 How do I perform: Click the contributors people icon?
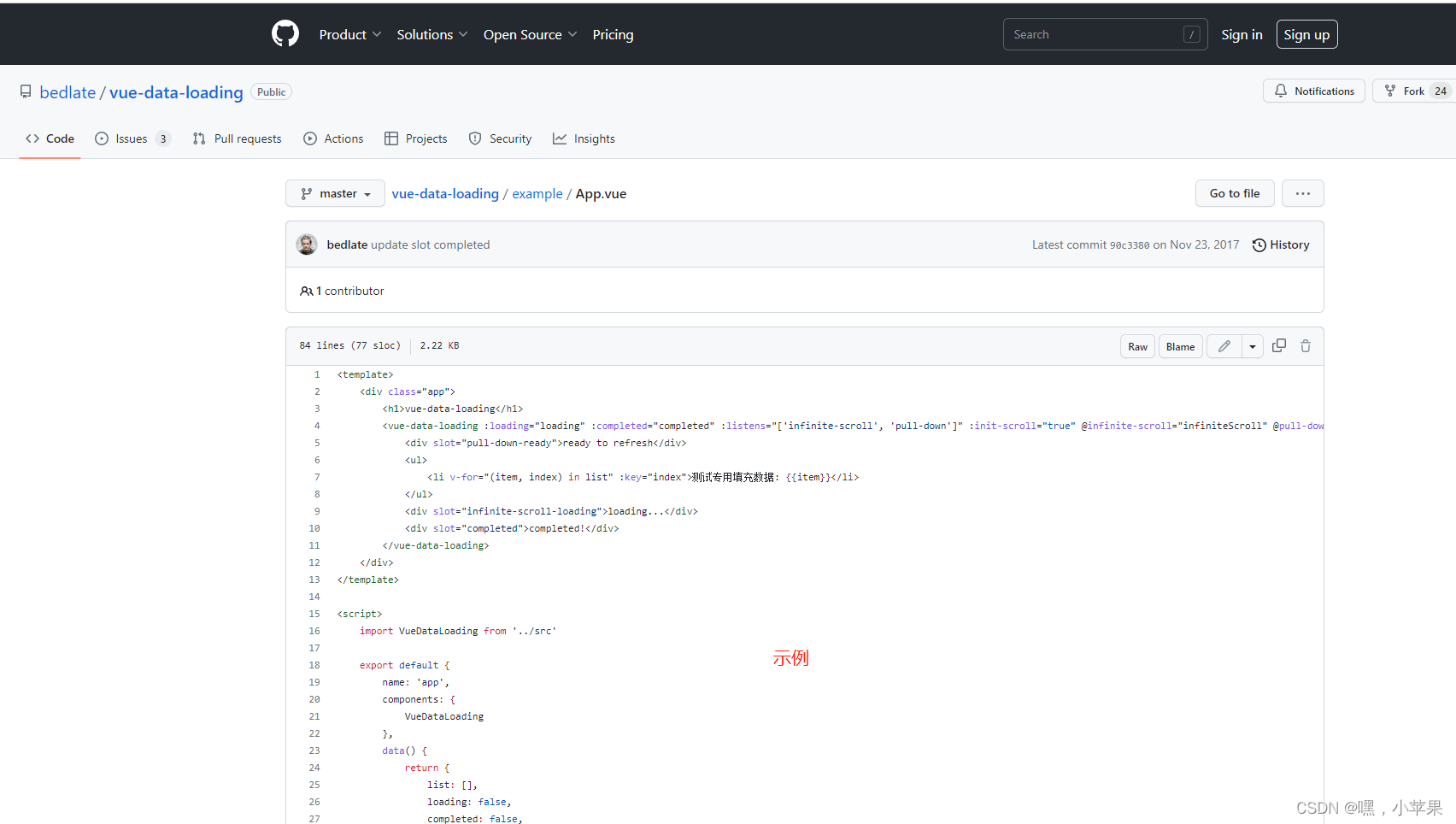coord(306,291)
